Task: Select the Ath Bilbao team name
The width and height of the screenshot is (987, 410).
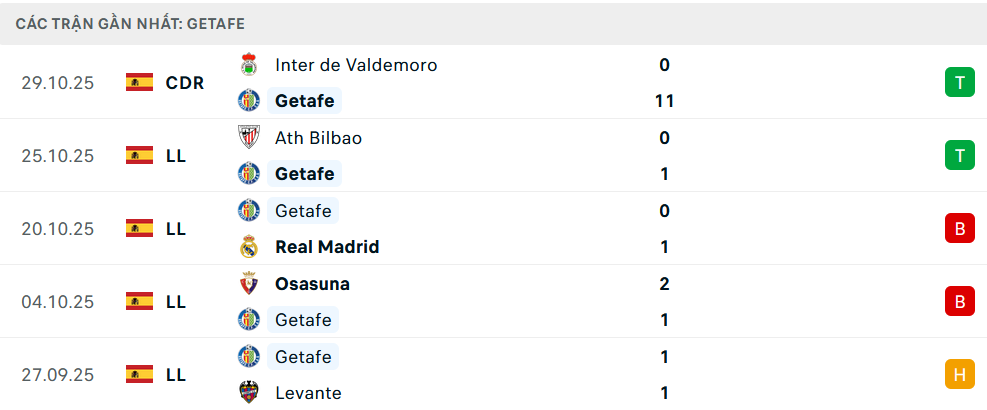Action: tap(318, 138)
